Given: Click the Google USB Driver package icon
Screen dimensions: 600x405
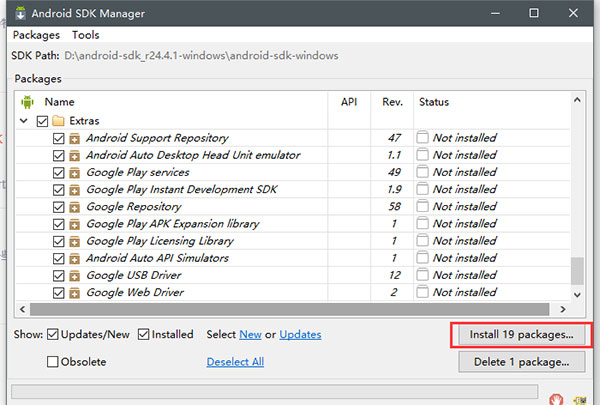Looking at the screenshot, I should [x=75, y=275].
